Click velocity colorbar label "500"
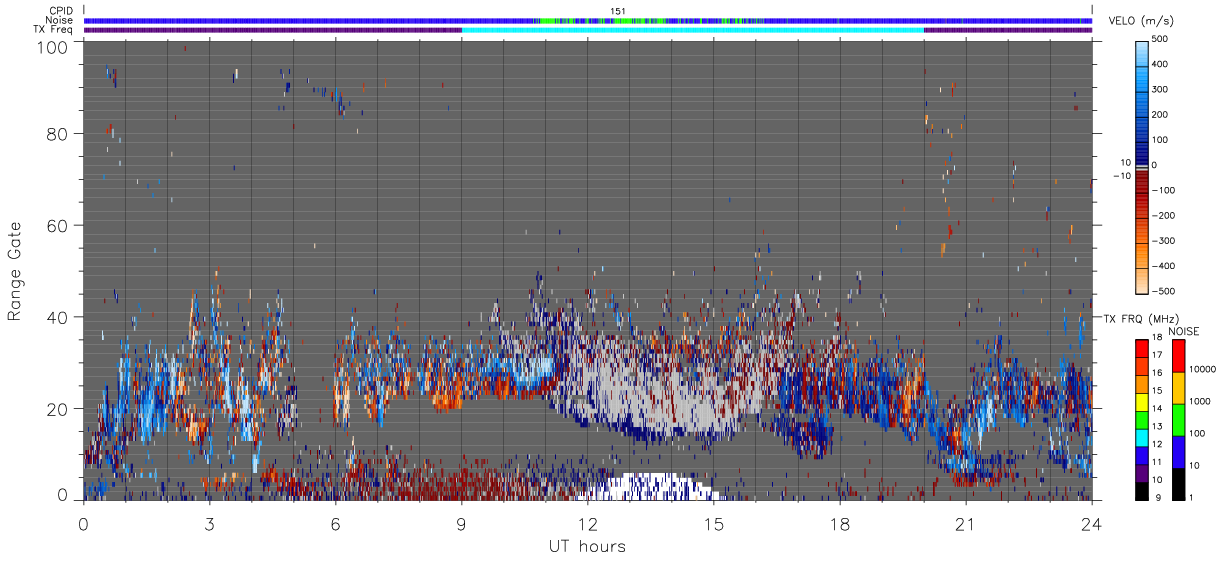 pos(1160,39)
